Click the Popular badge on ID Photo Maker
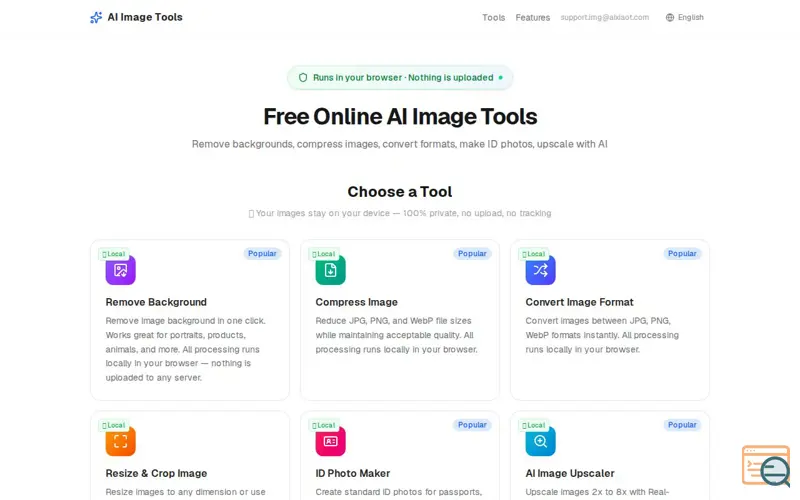800x500 pixels. point(472,425)
